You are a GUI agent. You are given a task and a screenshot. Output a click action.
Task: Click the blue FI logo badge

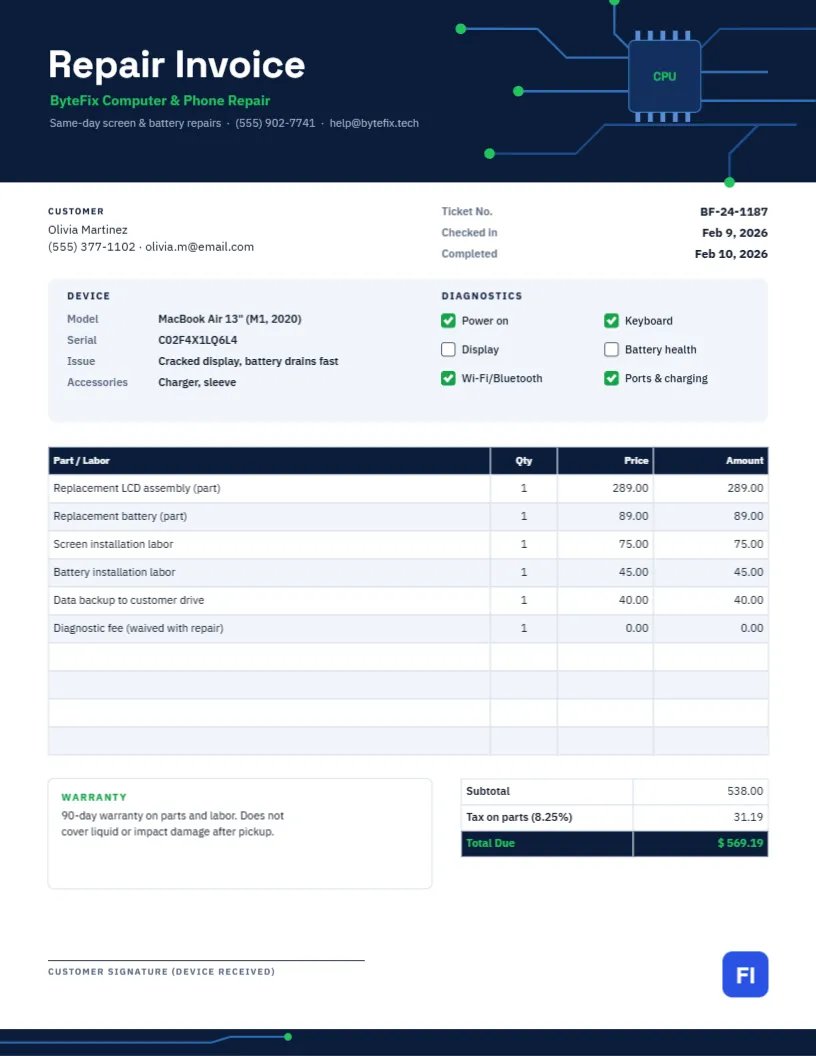coord(745,974)
